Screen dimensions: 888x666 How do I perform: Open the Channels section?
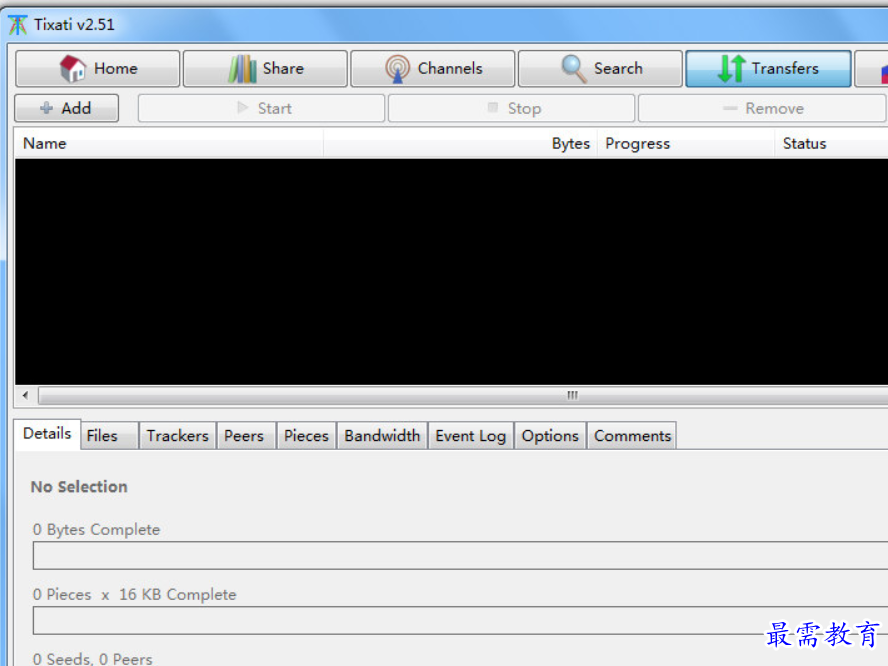pyautogui.click(x=433, y=69)
